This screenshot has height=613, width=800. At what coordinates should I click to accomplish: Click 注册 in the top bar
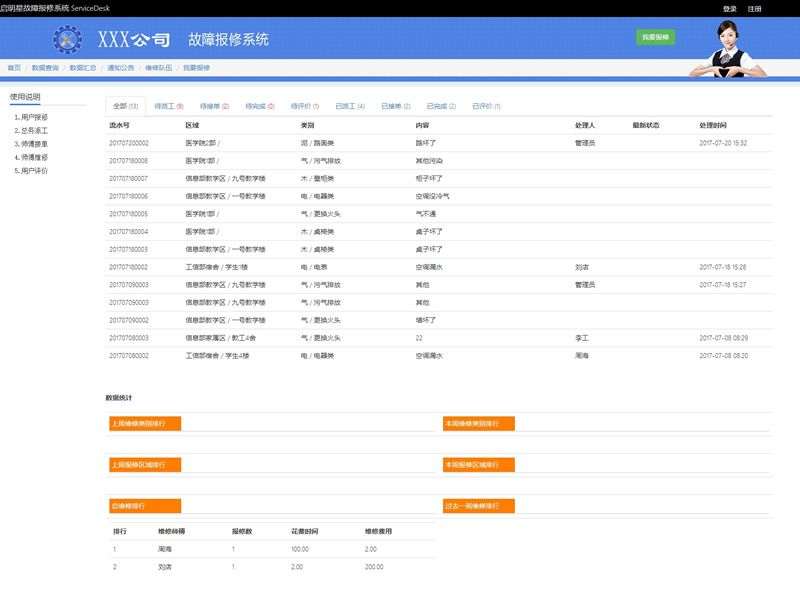pyautogui.click(x=754, y=8)
